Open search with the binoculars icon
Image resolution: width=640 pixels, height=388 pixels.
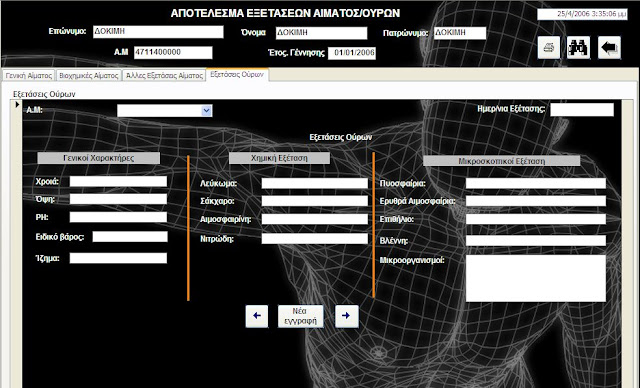tap(578, 47)
